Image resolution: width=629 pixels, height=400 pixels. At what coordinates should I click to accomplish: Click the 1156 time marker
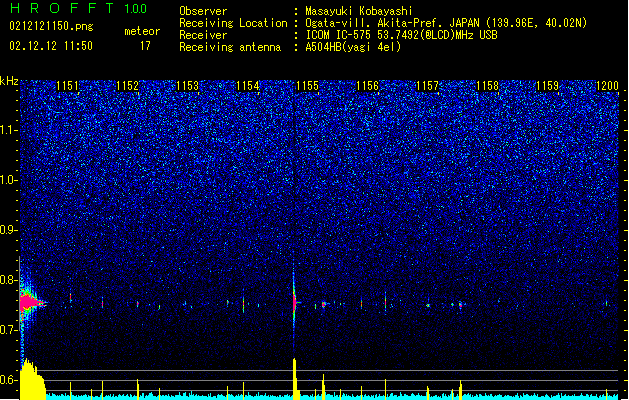(367, 86)
